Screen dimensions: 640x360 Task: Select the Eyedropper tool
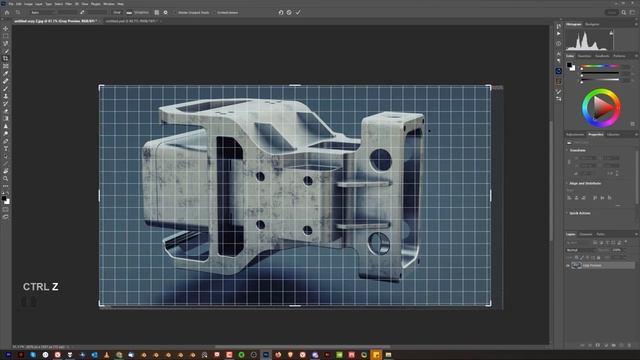click(6, 73)
